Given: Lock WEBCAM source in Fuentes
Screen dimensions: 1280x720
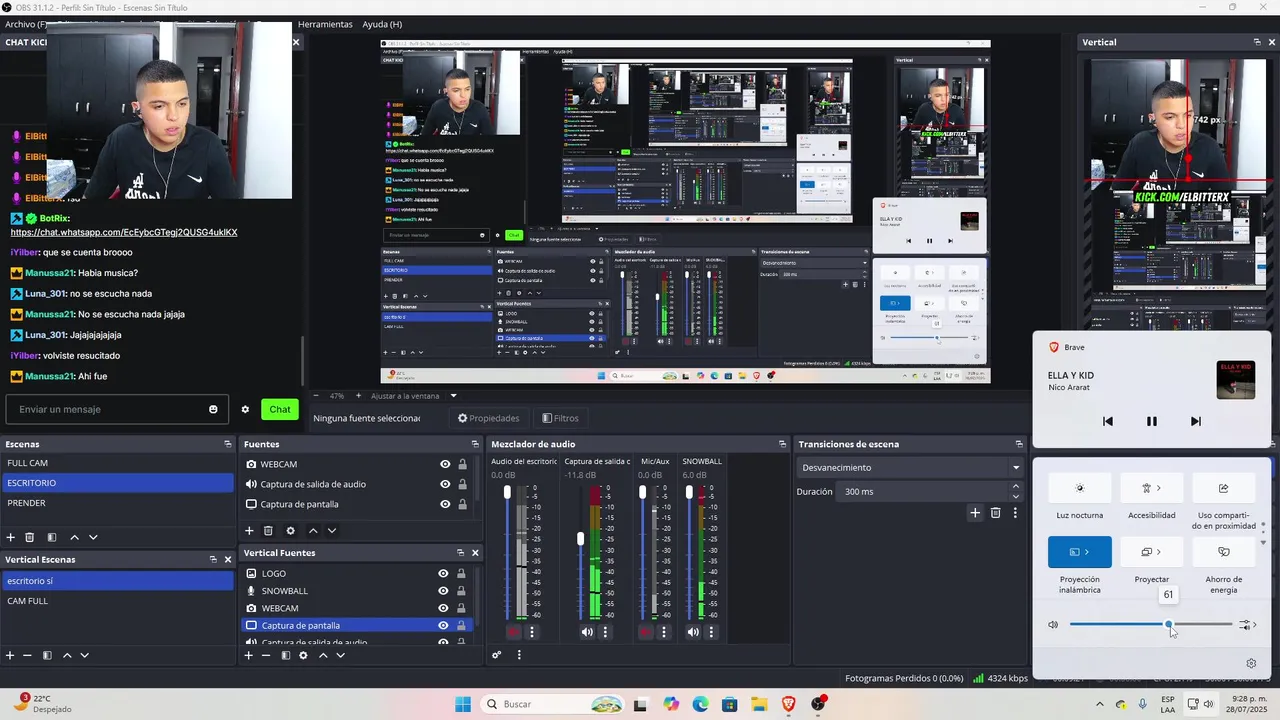Looking at the screenshot, I should point(462,464).
